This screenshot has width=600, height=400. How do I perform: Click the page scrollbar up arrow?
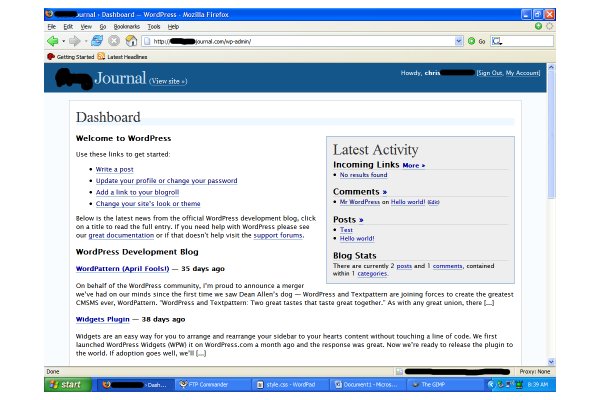(551, 67)
